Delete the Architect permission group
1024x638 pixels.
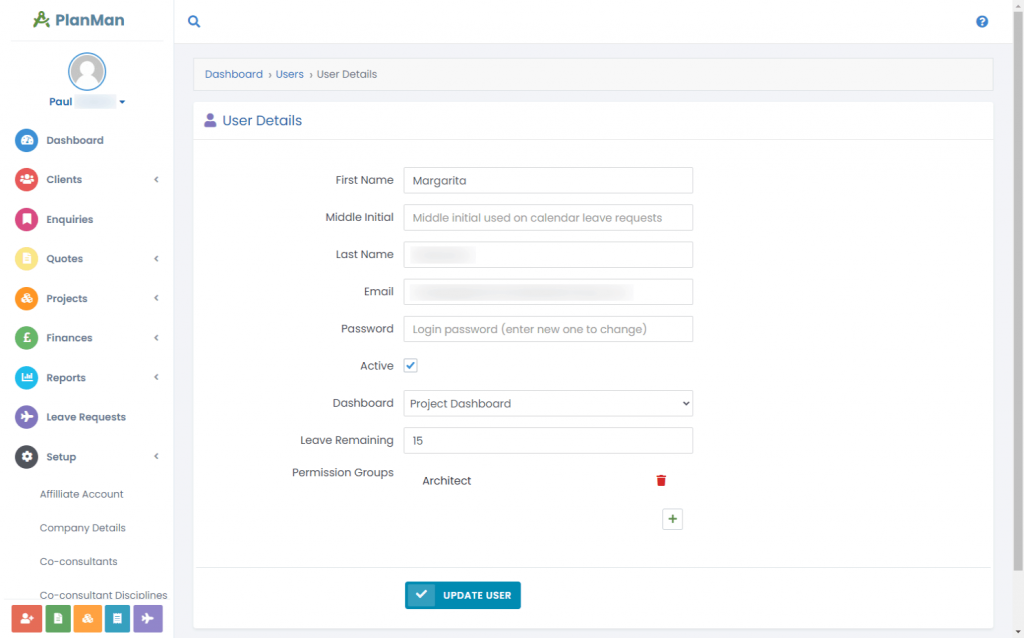point(661,481)
